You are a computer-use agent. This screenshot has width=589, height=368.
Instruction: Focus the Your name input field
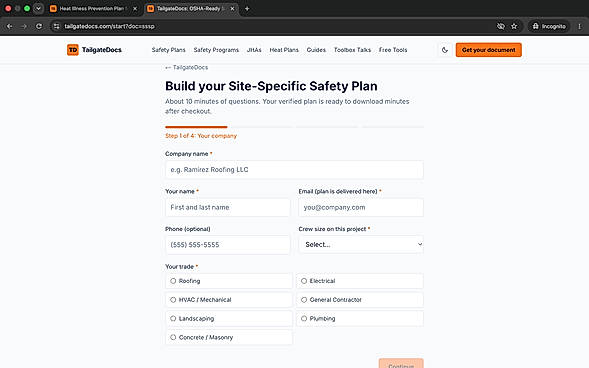[228, 207]
